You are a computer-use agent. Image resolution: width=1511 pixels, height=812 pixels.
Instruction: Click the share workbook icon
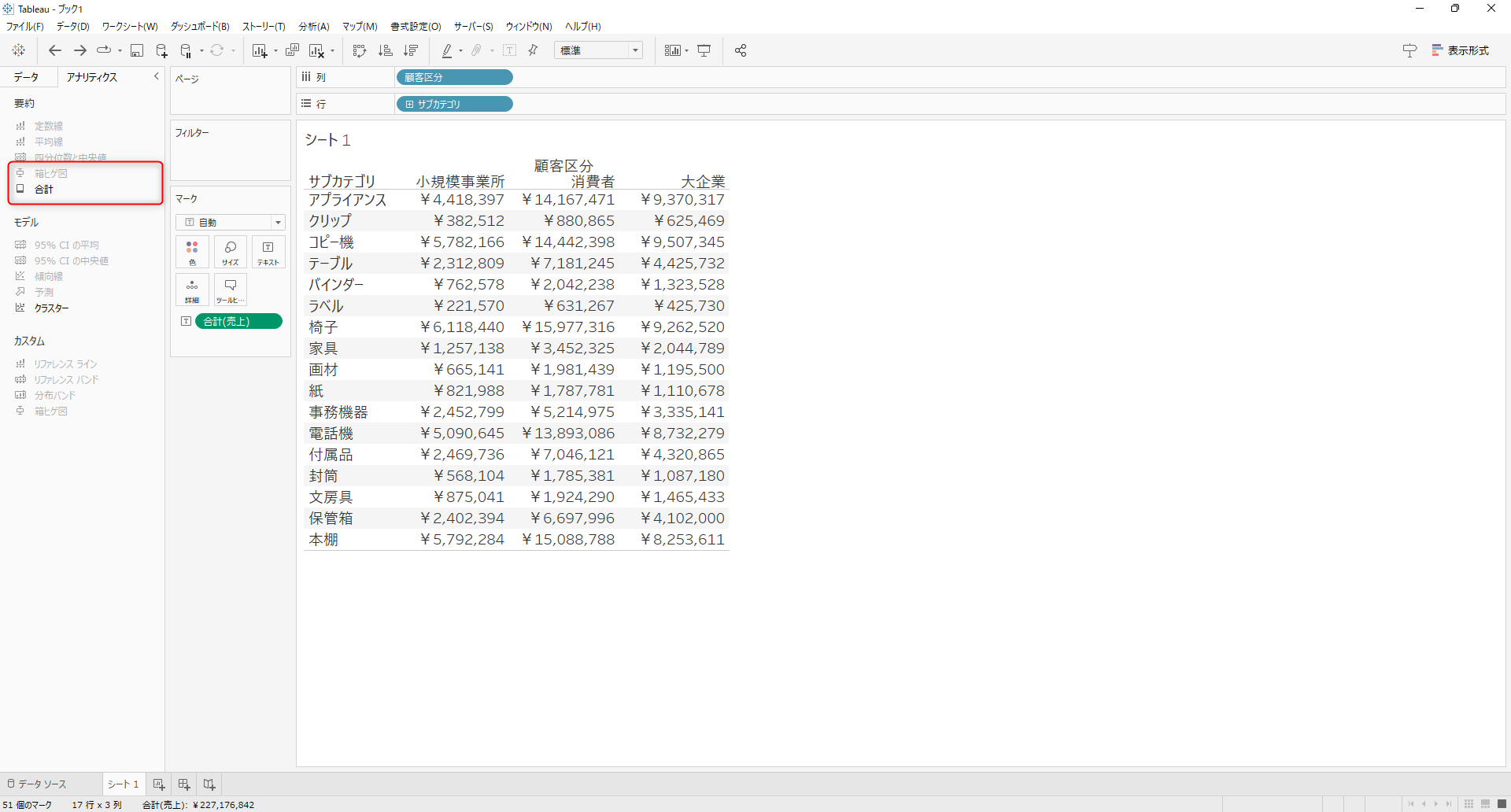740,51
